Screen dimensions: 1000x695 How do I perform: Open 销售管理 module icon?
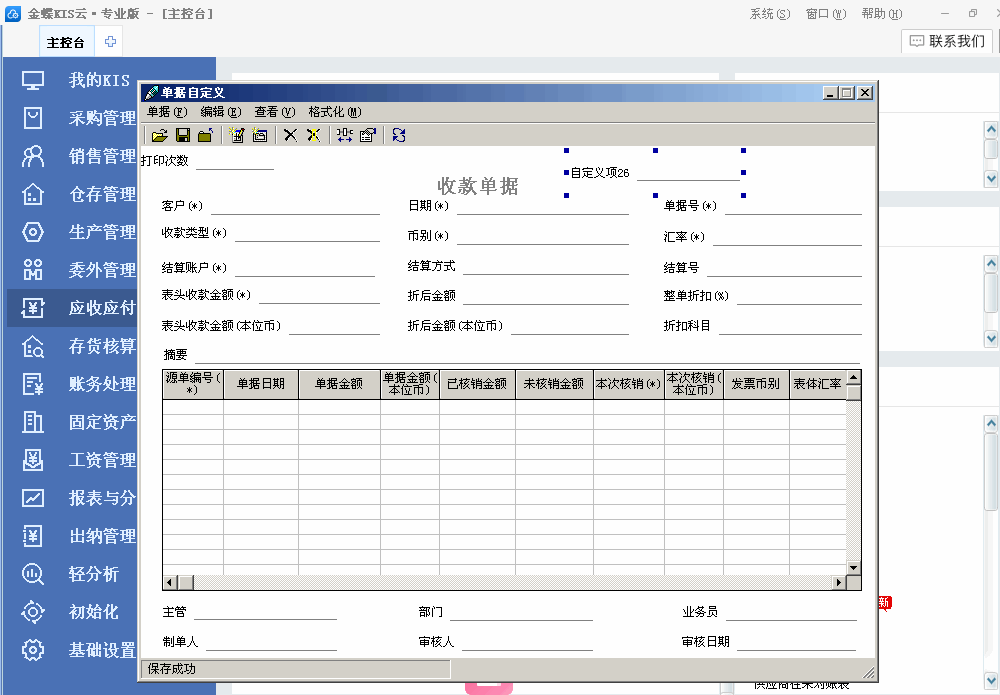[33, 156]
